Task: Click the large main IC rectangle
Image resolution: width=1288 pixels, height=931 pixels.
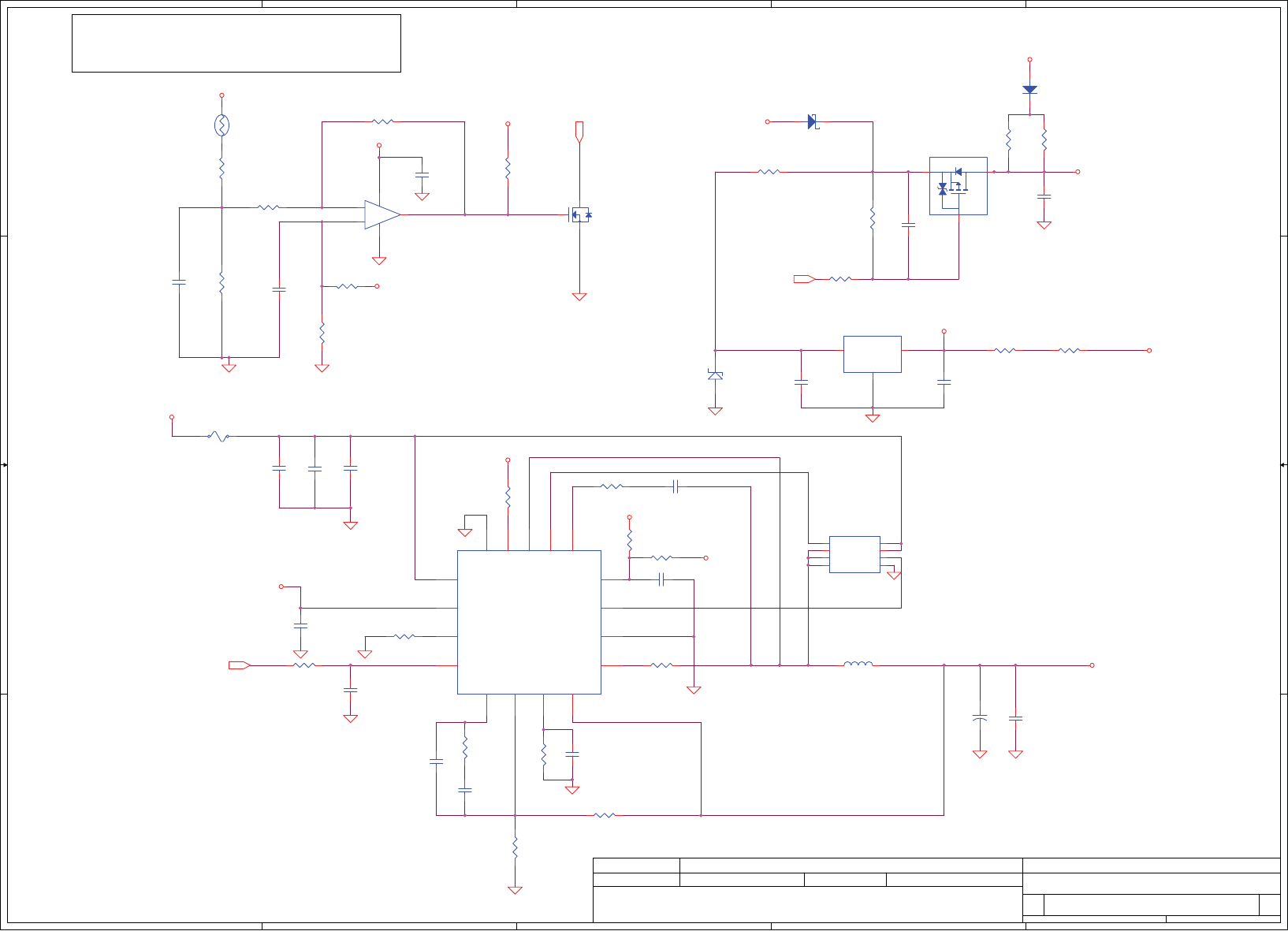Action: 529,622
